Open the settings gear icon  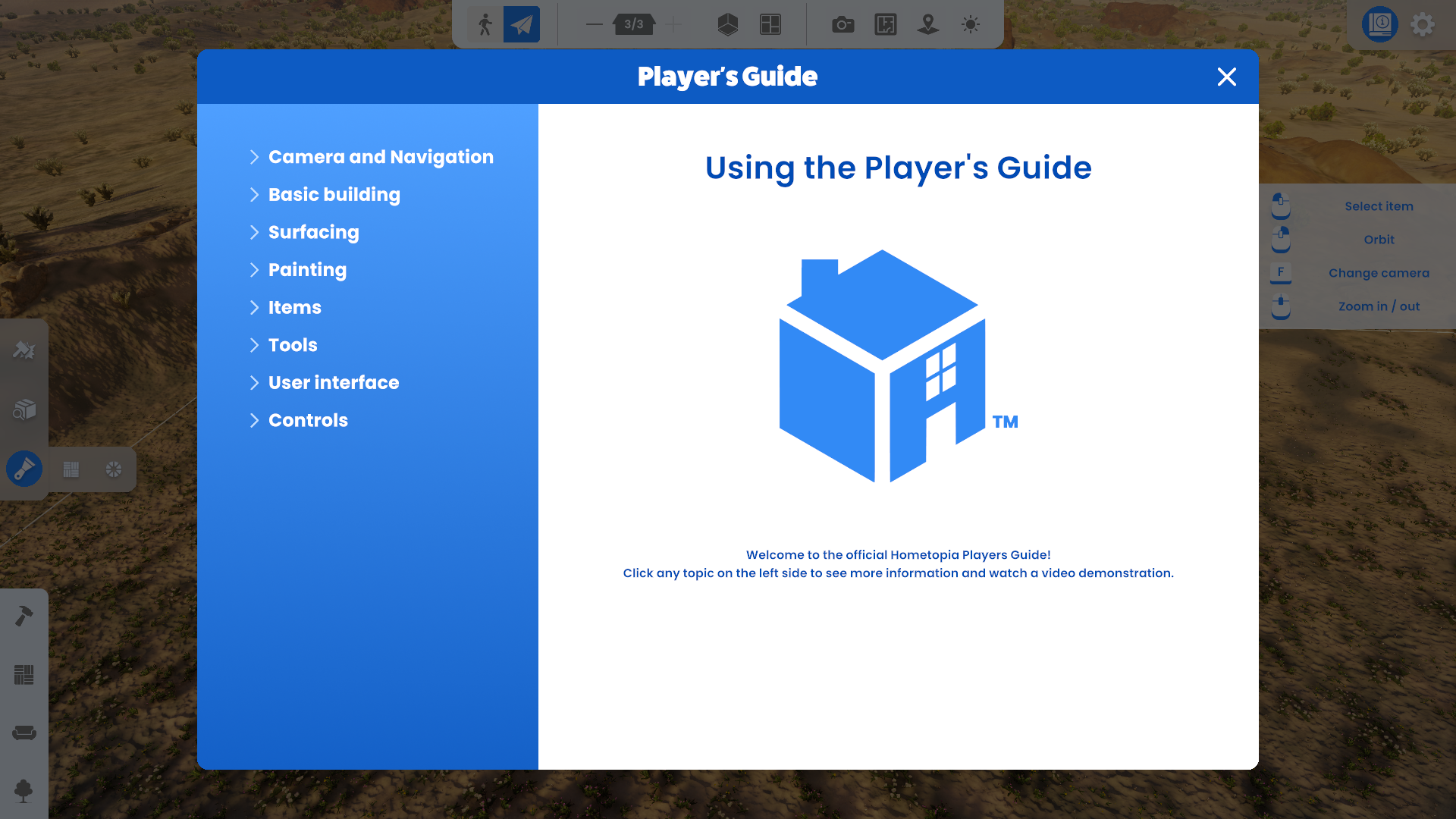[x=1423, y=24]
